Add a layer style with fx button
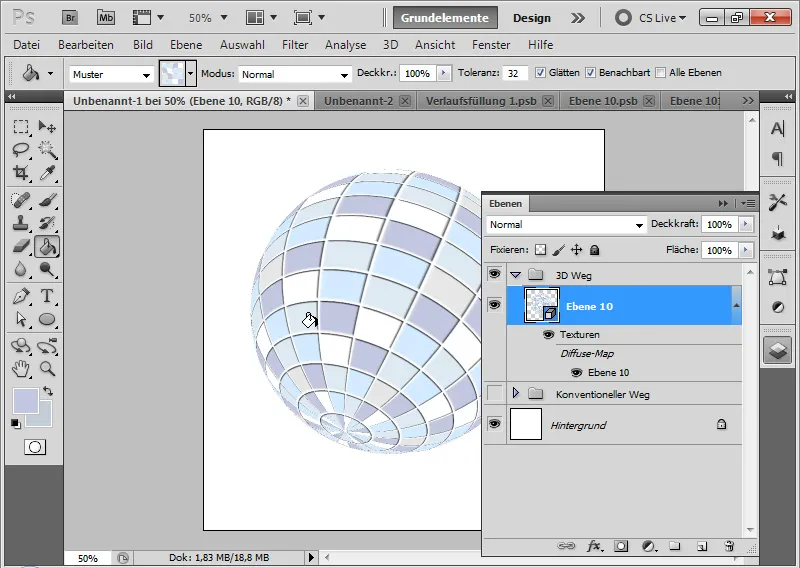 tap(594, 546)
